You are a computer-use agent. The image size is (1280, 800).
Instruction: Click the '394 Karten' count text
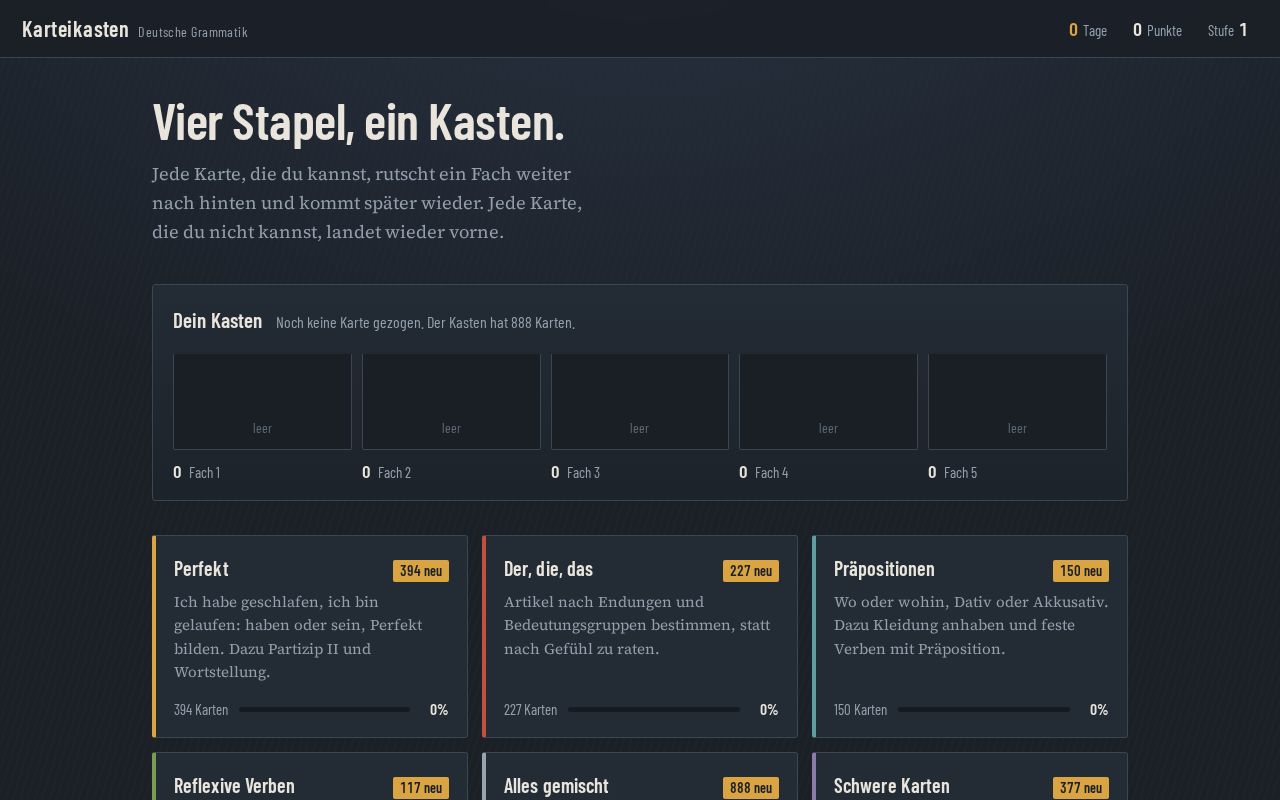pos(201,710)
